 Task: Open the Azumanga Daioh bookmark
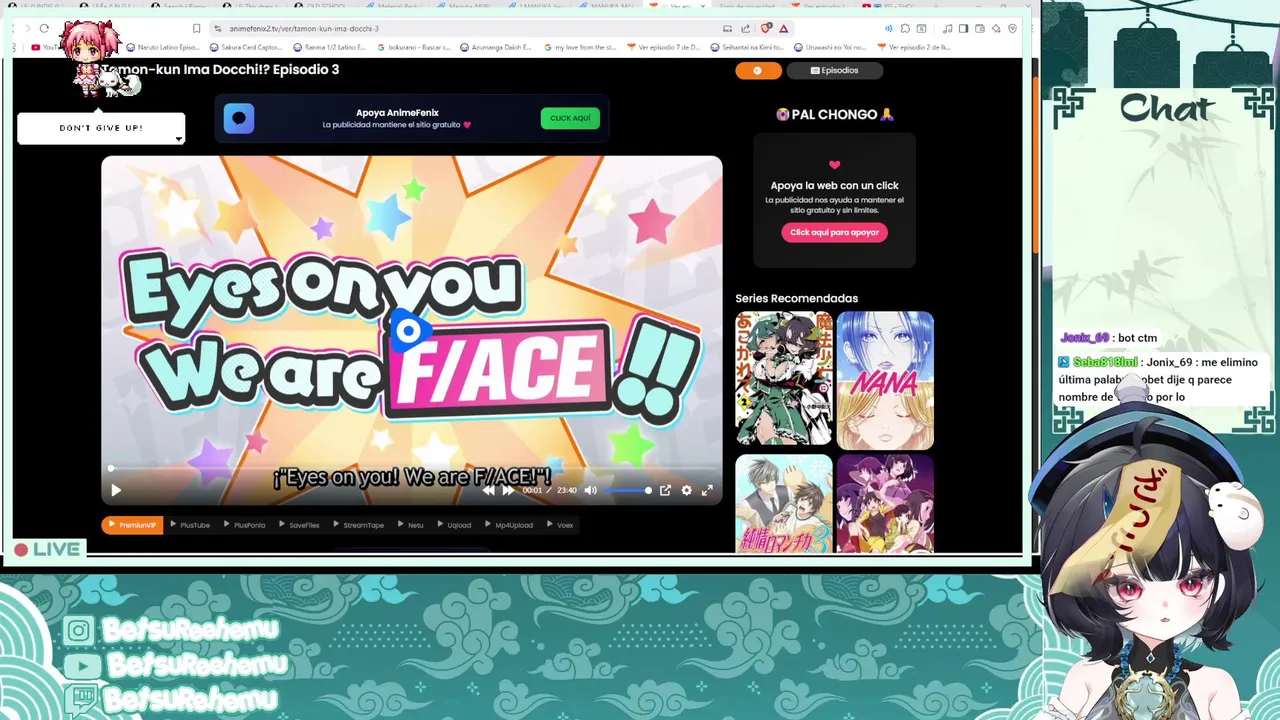497,47
